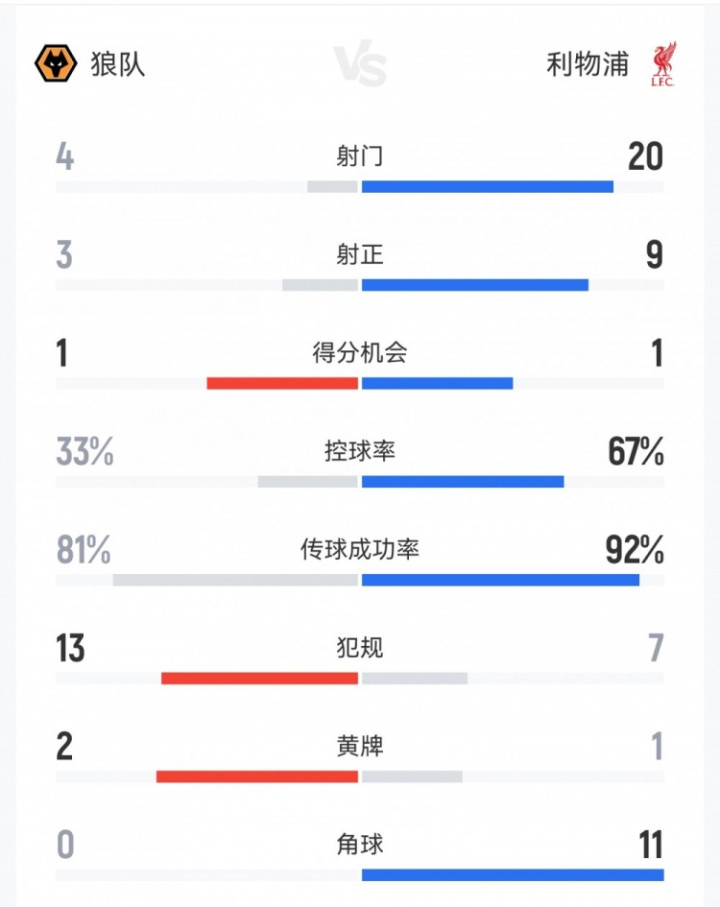The image size is (720, 907).
Task: Click the Wolves team crest icon
Action: coord(56,64)
